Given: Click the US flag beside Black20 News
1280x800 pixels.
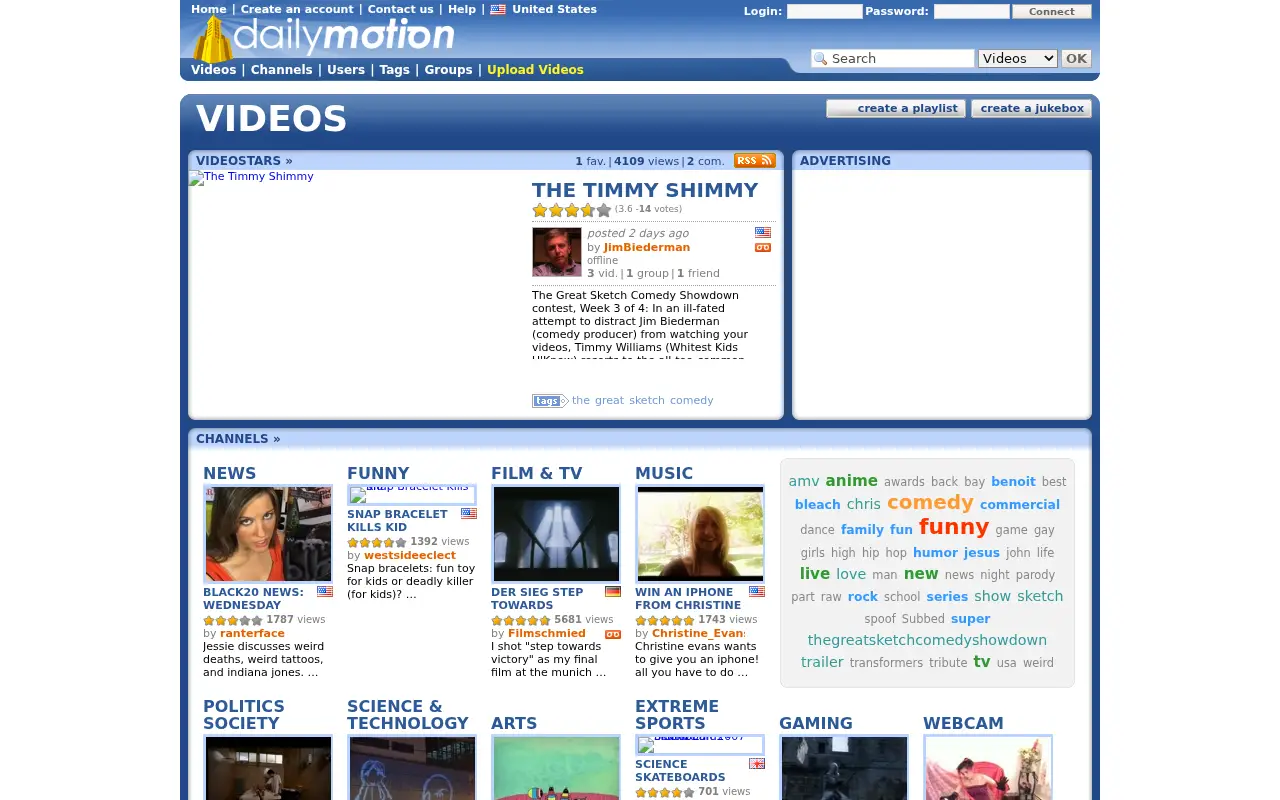Looking at the screenshot, I should tap(325, 592).
